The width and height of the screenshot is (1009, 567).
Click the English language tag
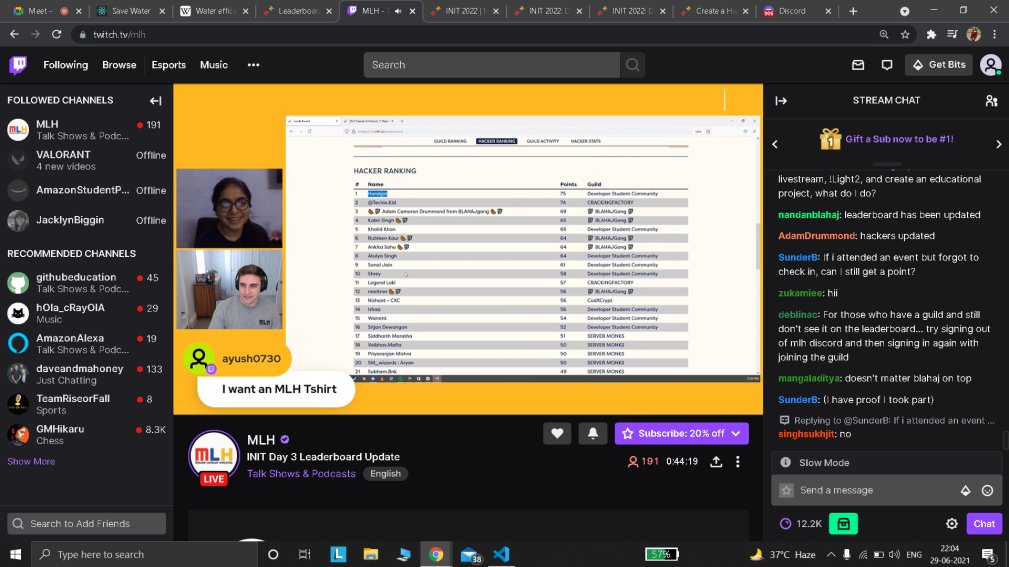[x=385, y=474]
